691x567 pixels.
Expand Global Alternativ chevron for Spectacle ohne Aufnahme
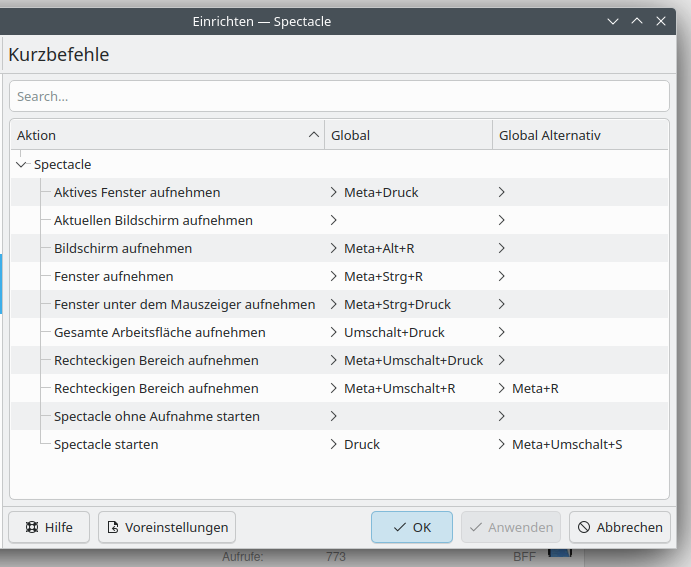pos(502,416)
